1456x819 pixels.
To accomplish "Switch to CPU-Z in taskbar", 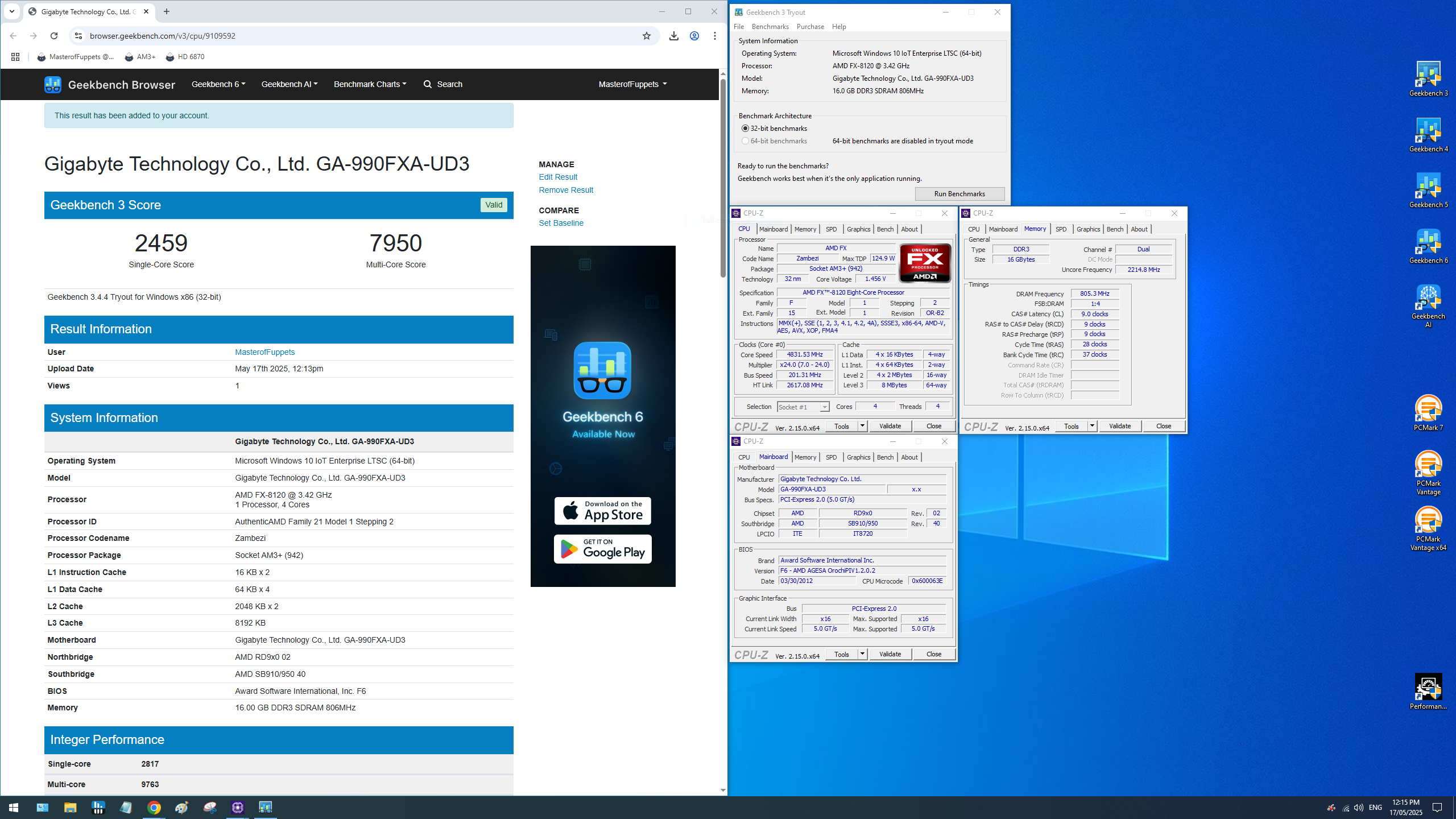I will click(238, 808).
